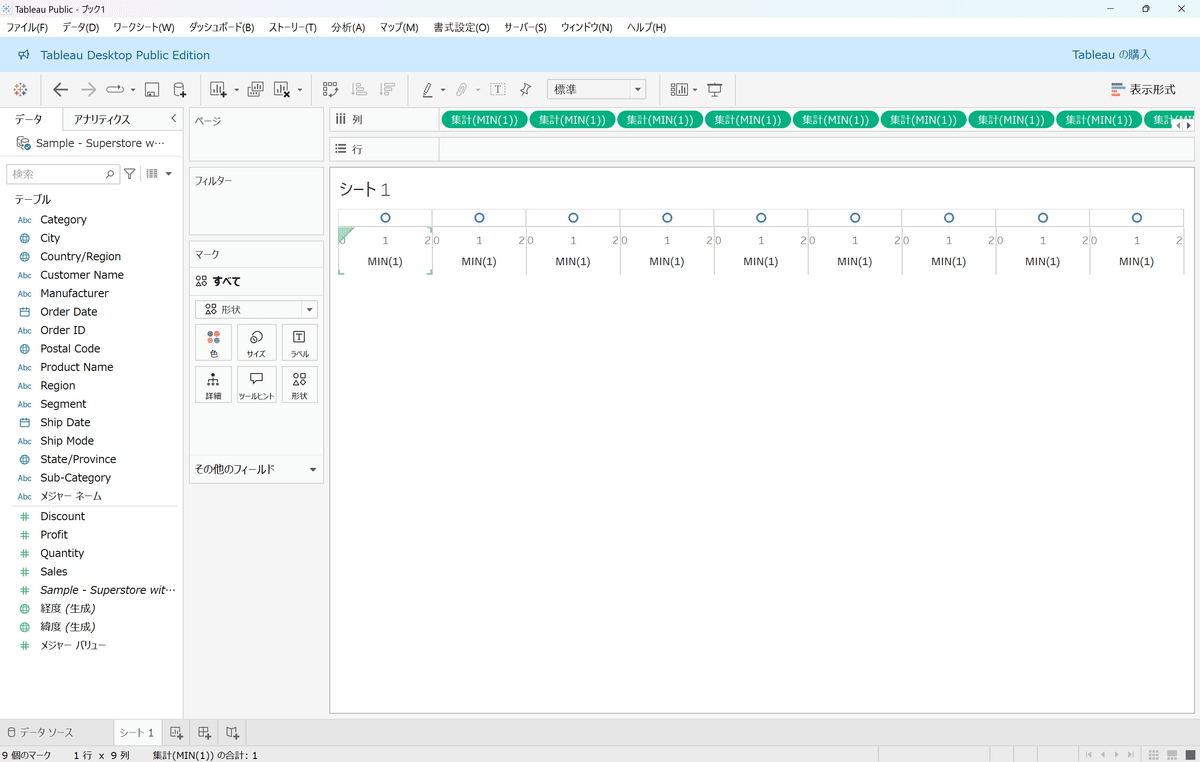Click the Label (ラベル) card in Marks
This screenshot has height=762, width=1200.
pyautogui.click(x=299, y=342)
